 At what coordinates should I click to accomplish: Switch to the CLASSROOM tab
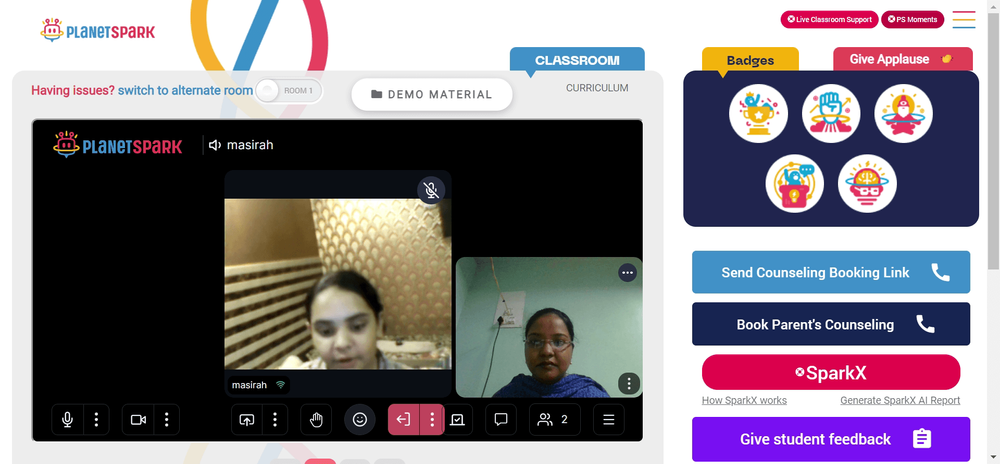[577, 60]
